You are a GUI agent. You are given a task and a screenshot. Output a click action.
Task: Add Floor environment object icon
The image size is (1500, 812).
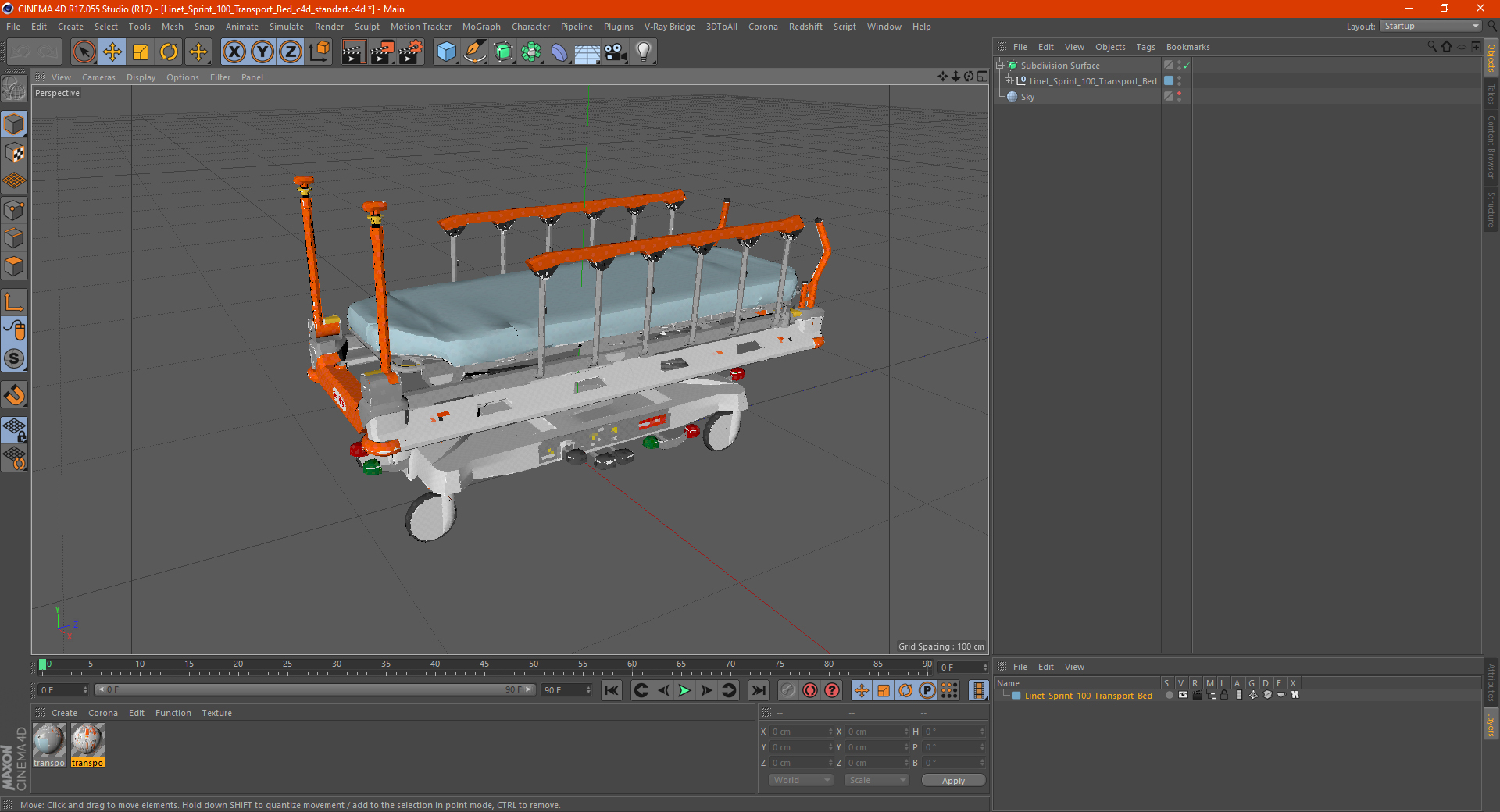coord(587,52)
